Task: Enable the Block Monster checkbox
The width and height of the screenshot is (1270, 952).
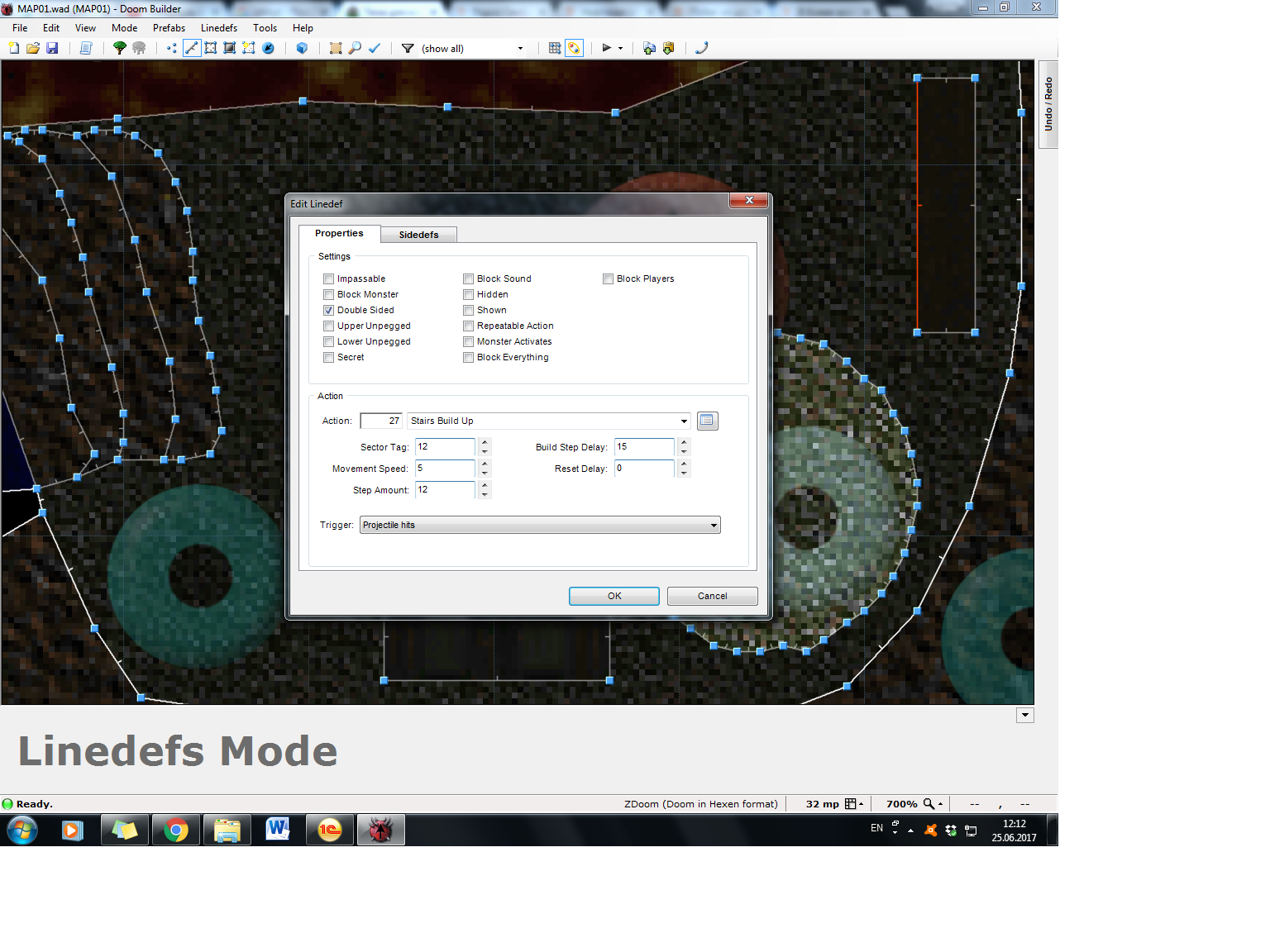Action: pos(329,294)
